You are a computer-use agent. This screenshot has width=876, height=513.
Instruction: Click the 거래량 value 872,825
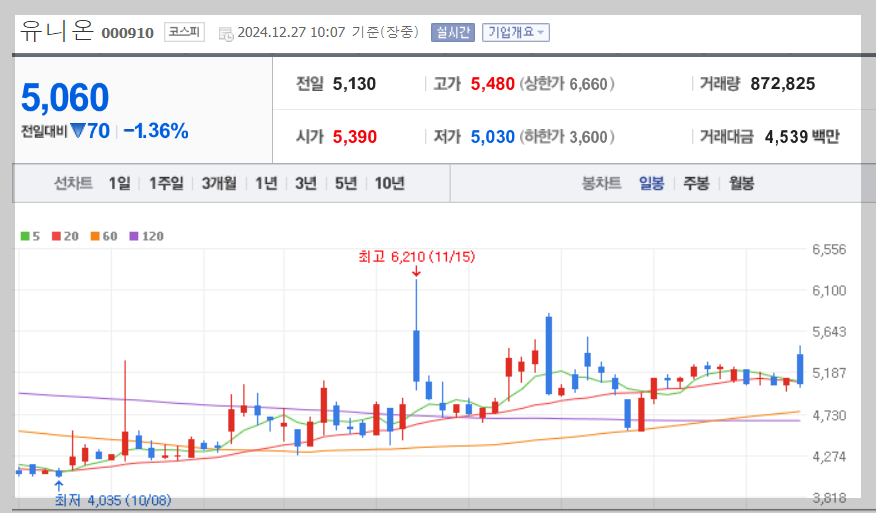point(783,84)
